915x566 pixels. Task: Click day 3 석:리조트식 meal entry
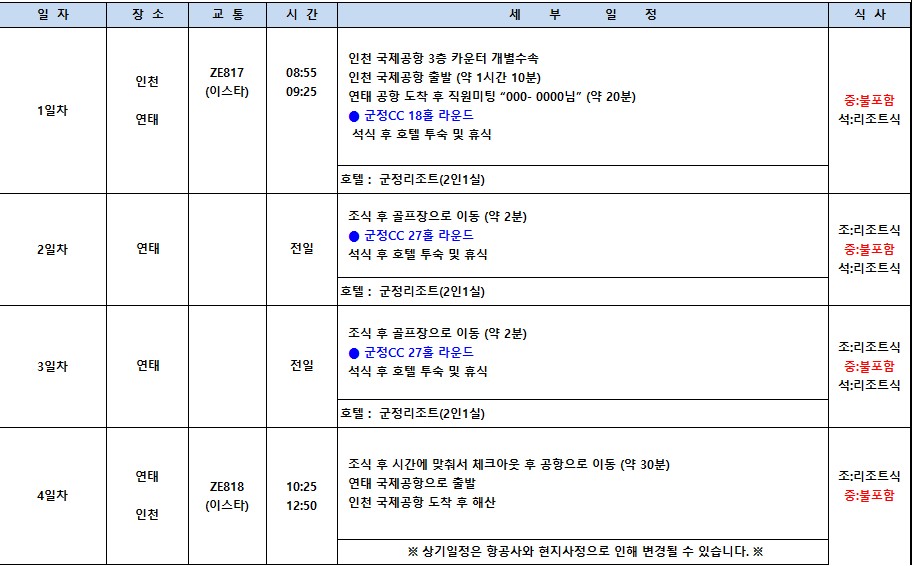(869, 385)
